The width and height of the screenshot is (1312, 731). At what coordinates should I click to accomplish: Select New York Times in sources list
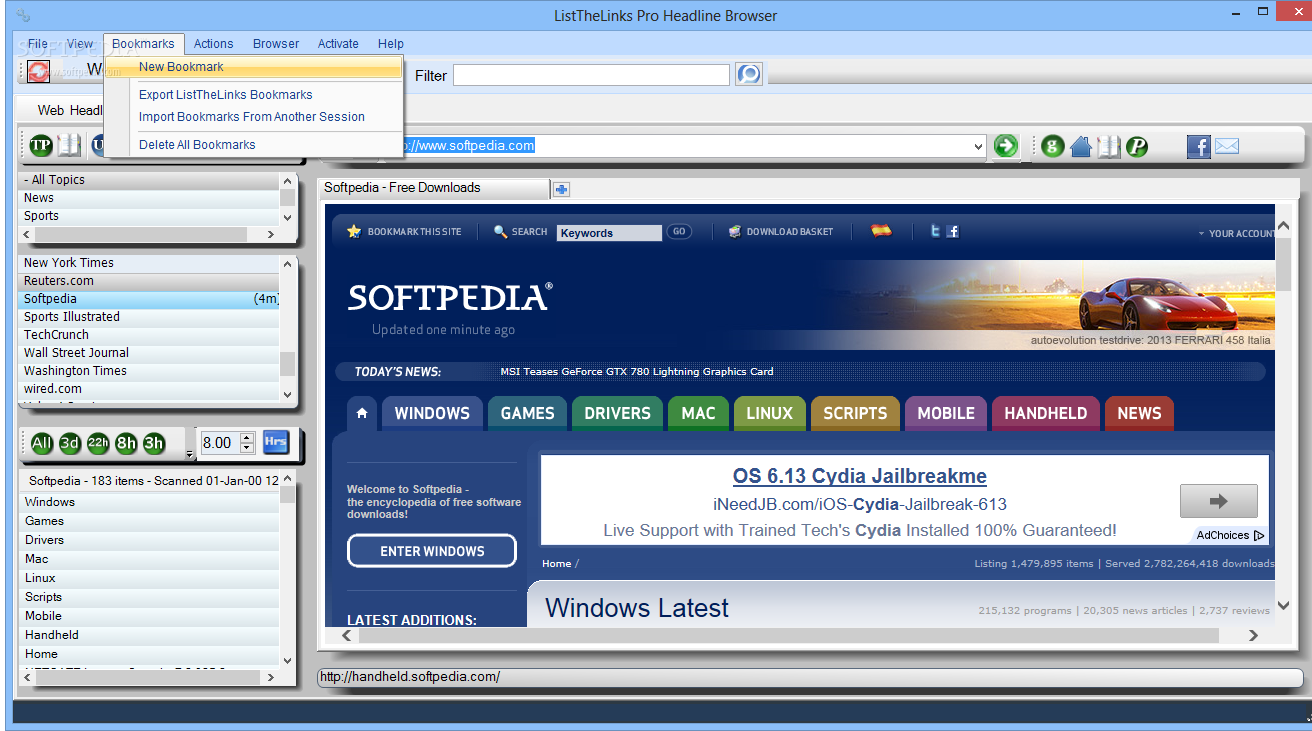pyautogui.click(x=150, y=263)
